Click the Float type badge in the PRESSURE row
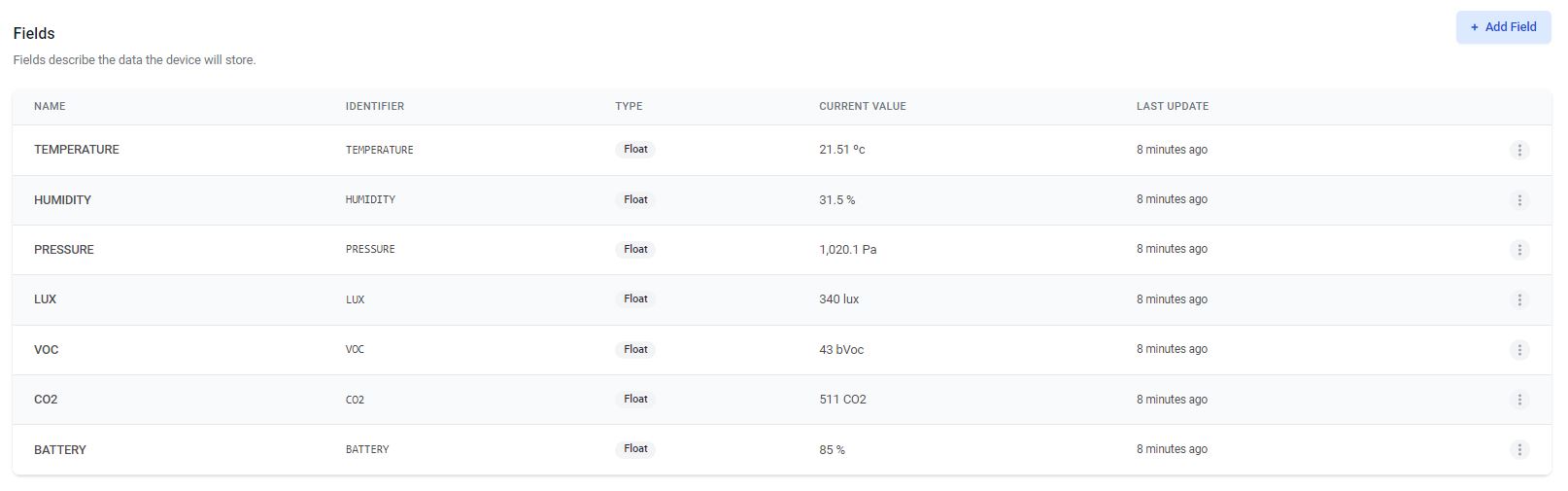Image resolution: width=1568 pixels, height=491 pixels. tap(635, 250)
